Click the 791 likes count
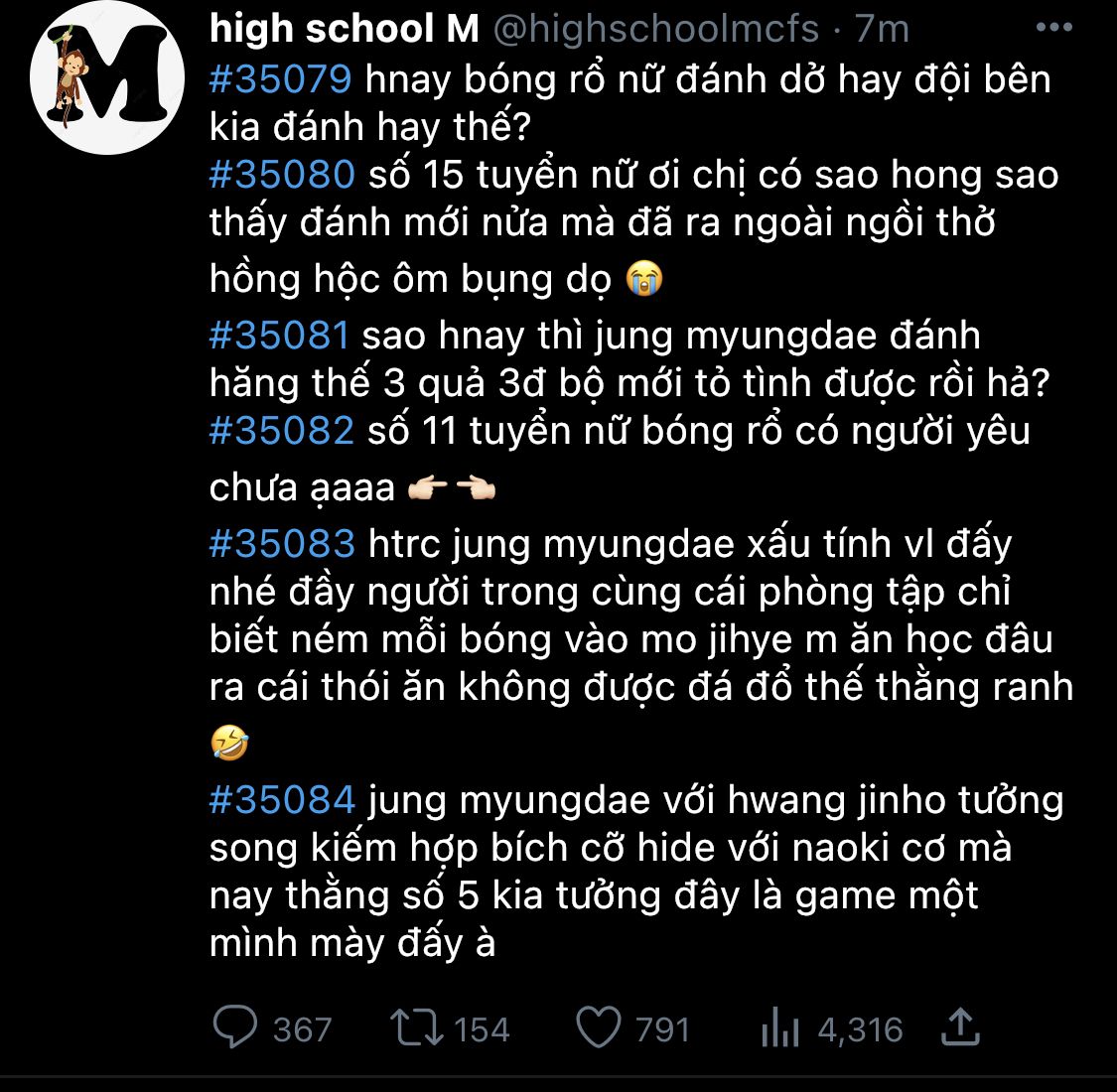The width and height of the screenshot is (1117, 1092). tap(662, 1029)
